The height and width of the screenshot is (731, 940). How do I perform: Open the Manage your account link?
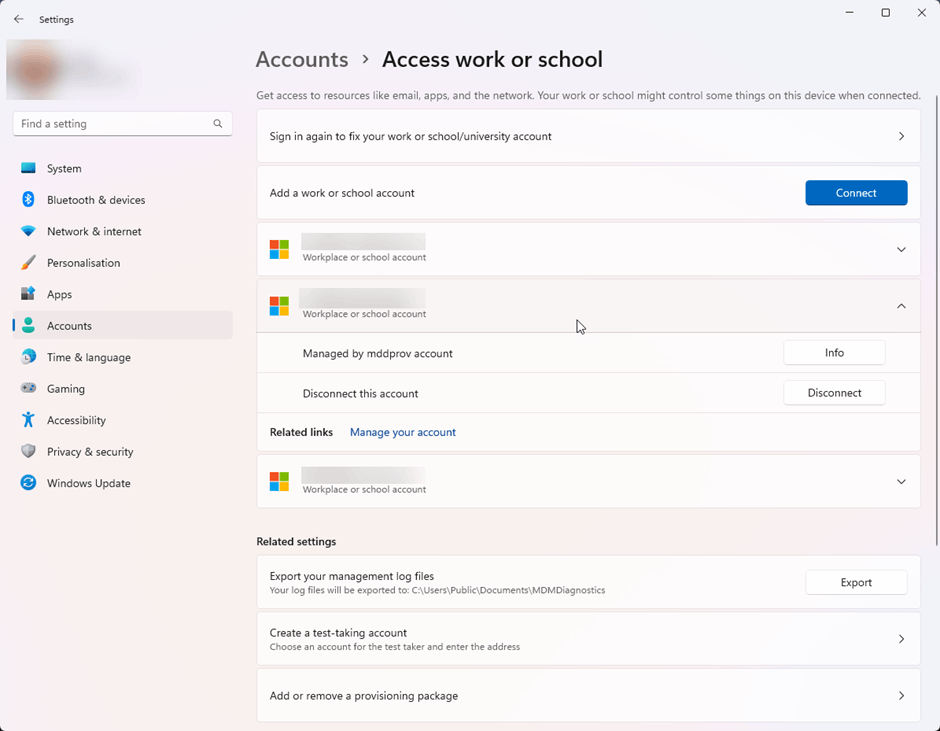tap(403, 432)
